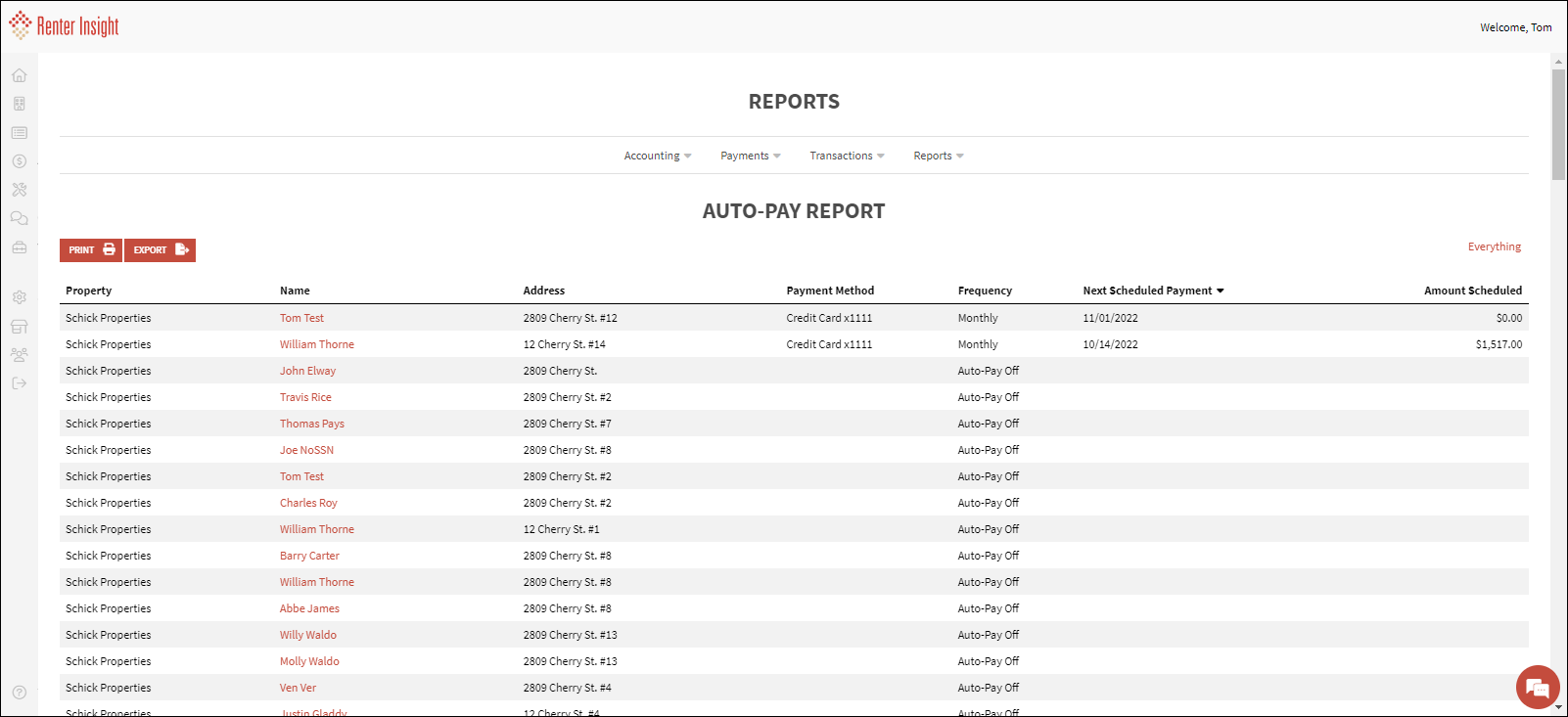Open William Thorne at 12 Cherry St. #14
Screen dimensions: 1568x717
(317, 344)
